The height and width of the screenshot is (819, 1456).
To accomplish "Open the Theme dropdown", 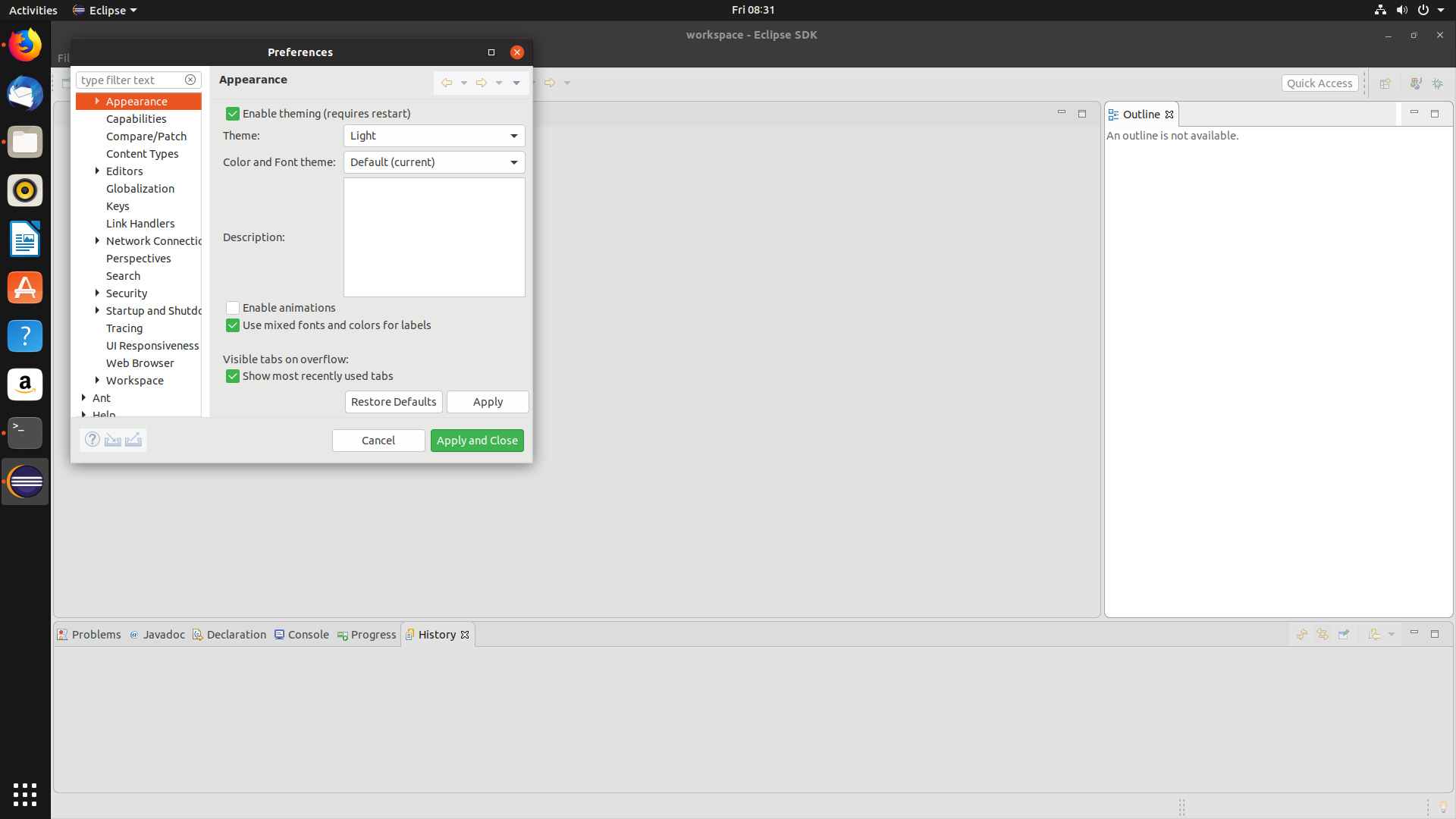I will 435,136.
